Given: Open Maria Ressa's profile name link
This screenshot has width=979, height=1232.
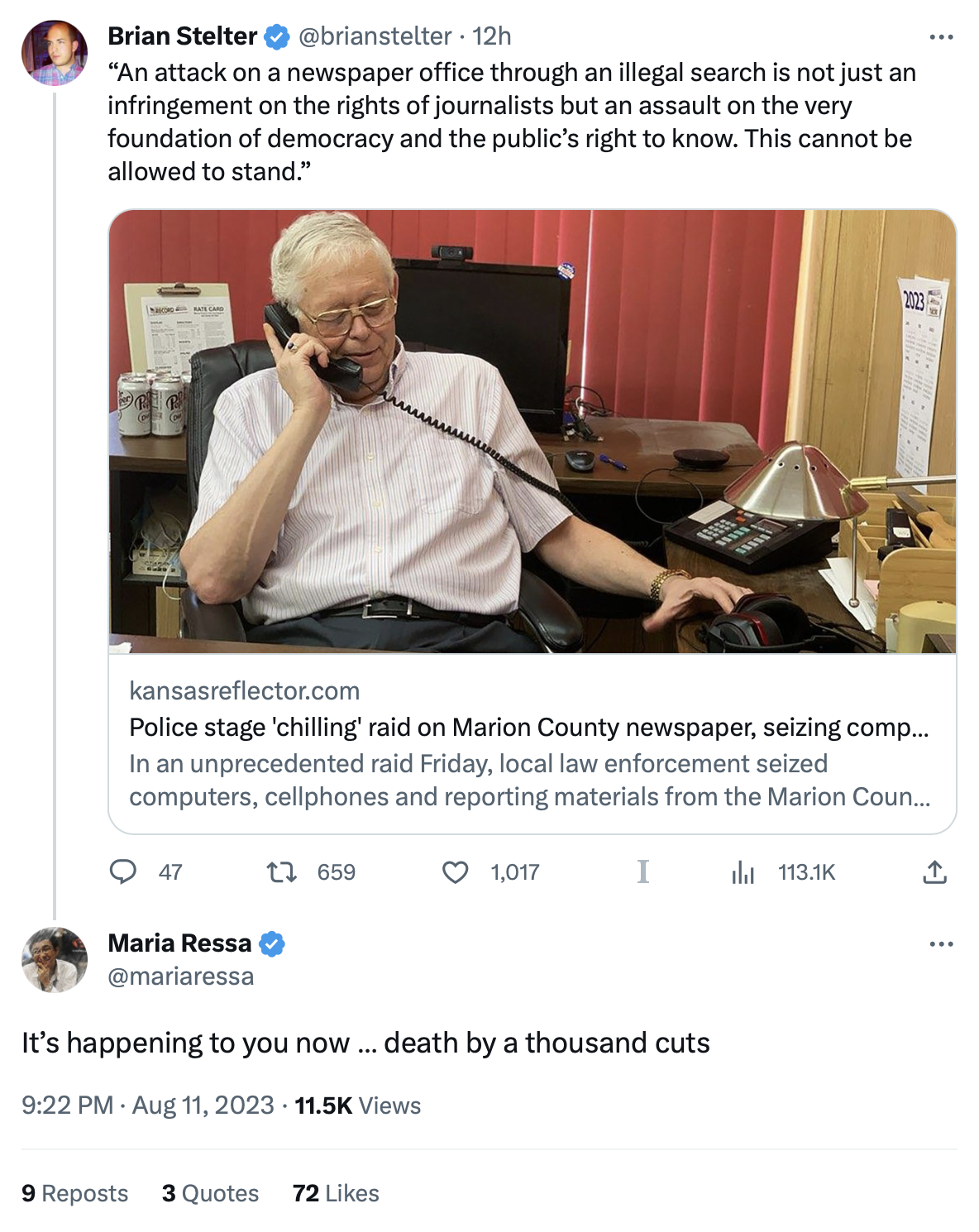Looking at the screenshot, I should 179,943.
